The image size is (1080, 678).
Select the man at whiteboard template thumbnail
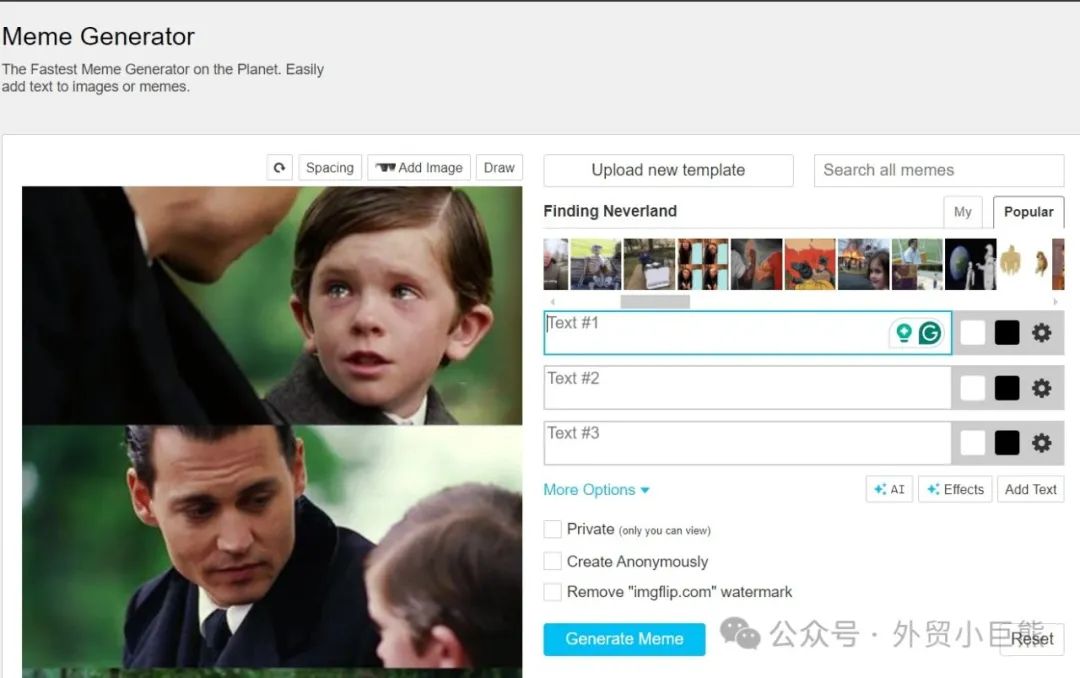tap(917, 264)
